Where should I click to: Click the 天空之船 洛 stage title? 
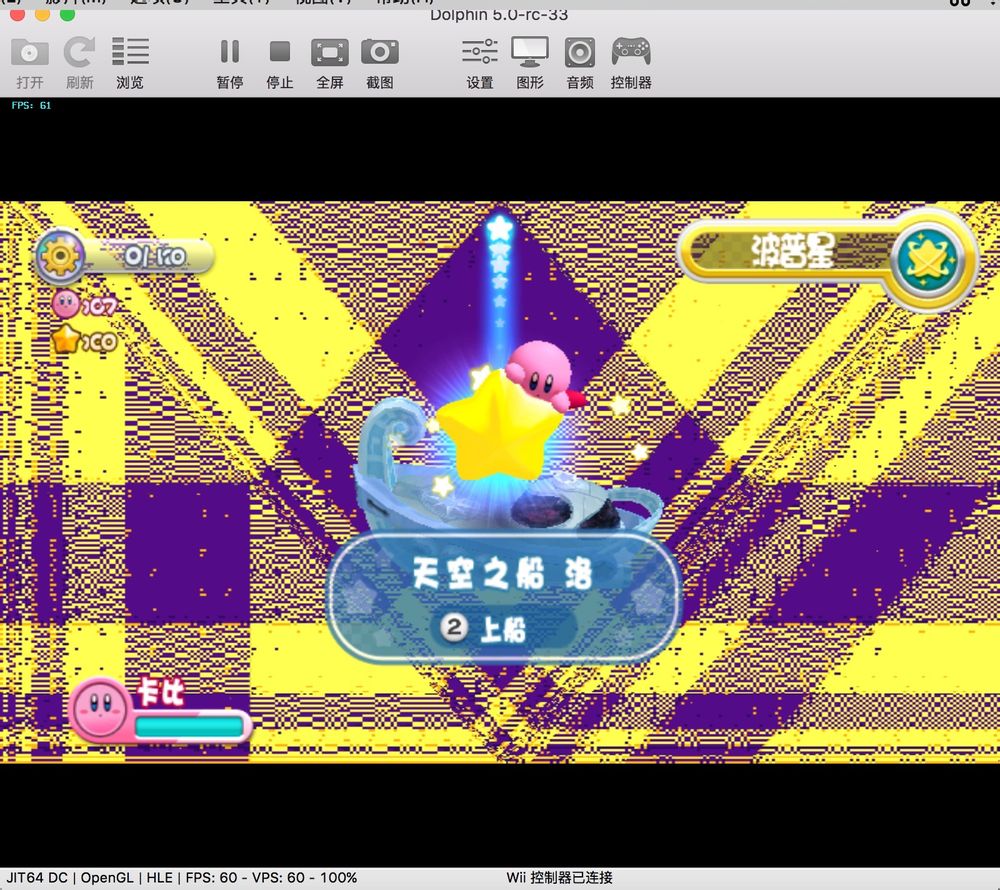click(502, 573)
